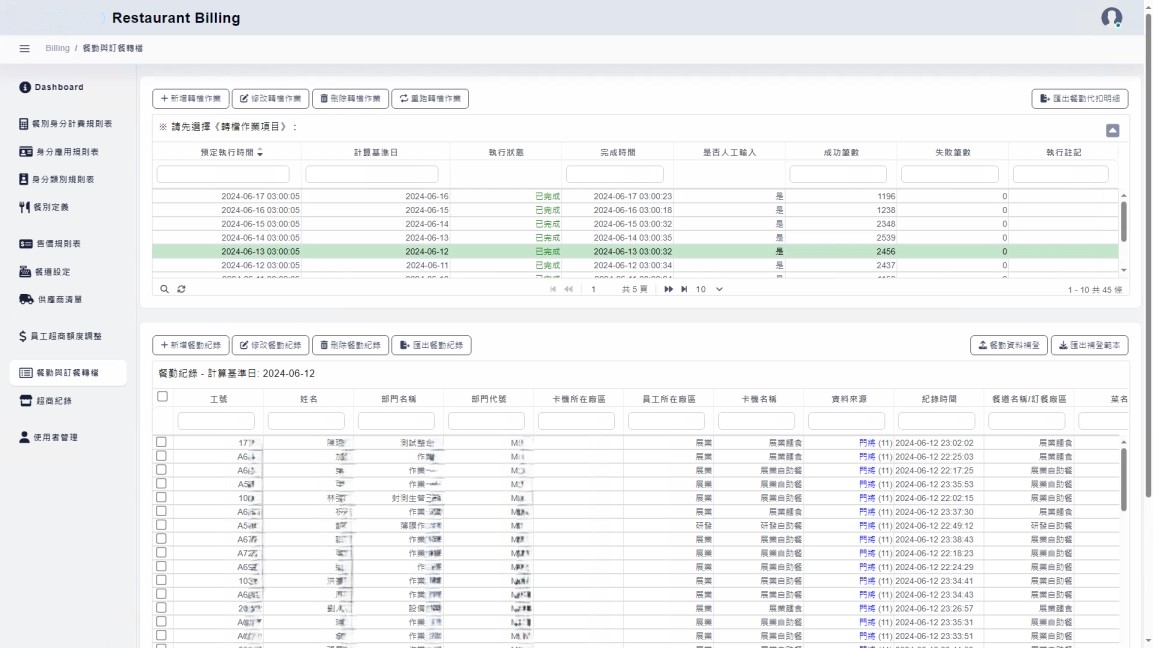The height and width of the screenshot is (648, 1153).
Task: Click the refresh icon in upper grid footer
Action: coord(181,289)
